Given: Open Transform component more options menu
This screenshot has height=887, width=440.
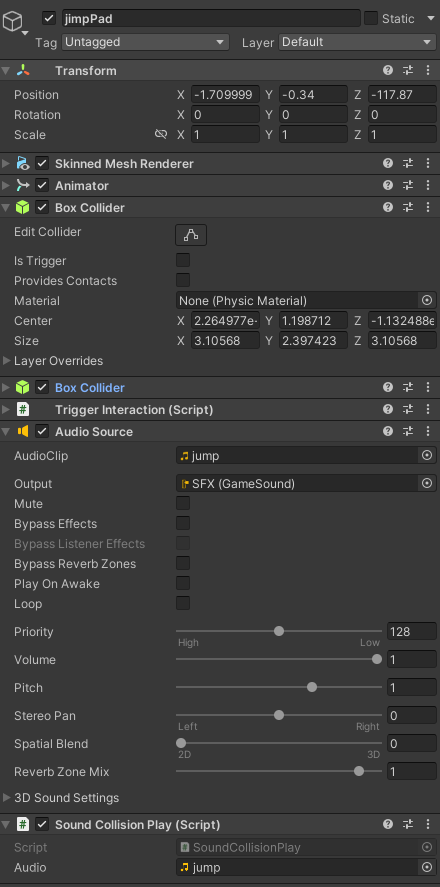Looking at the screenshot, I should pyautogui.click(x=428, y=71).
